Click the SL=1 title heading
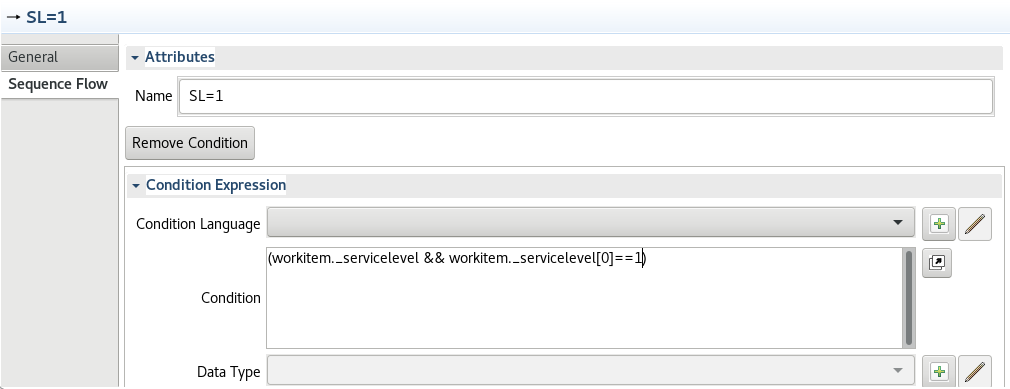The height and width of the screenshot is (389, 1010). (46, 17)
